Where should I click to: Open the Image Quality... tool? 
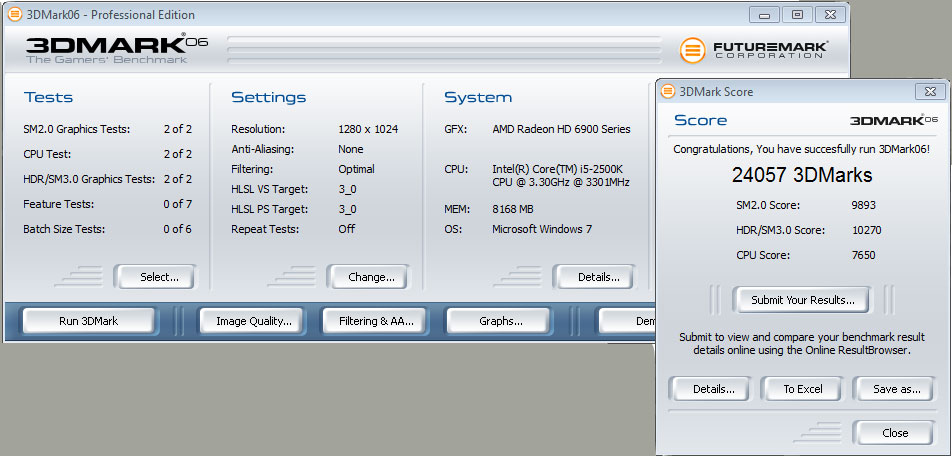point(254,321)
